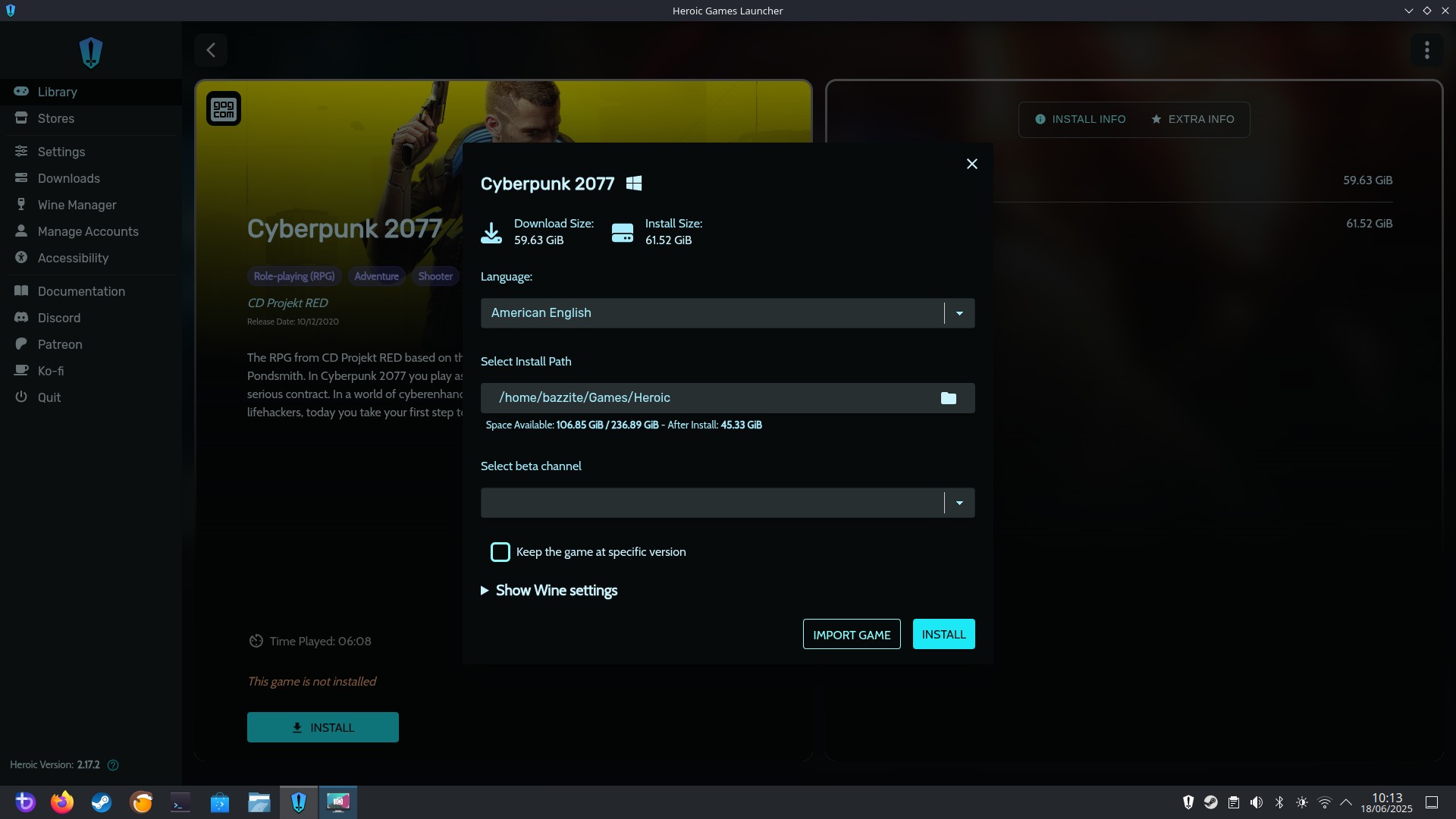Go to Settings in sidebar
Screen dimensions: 1456x819
(91, 152)
